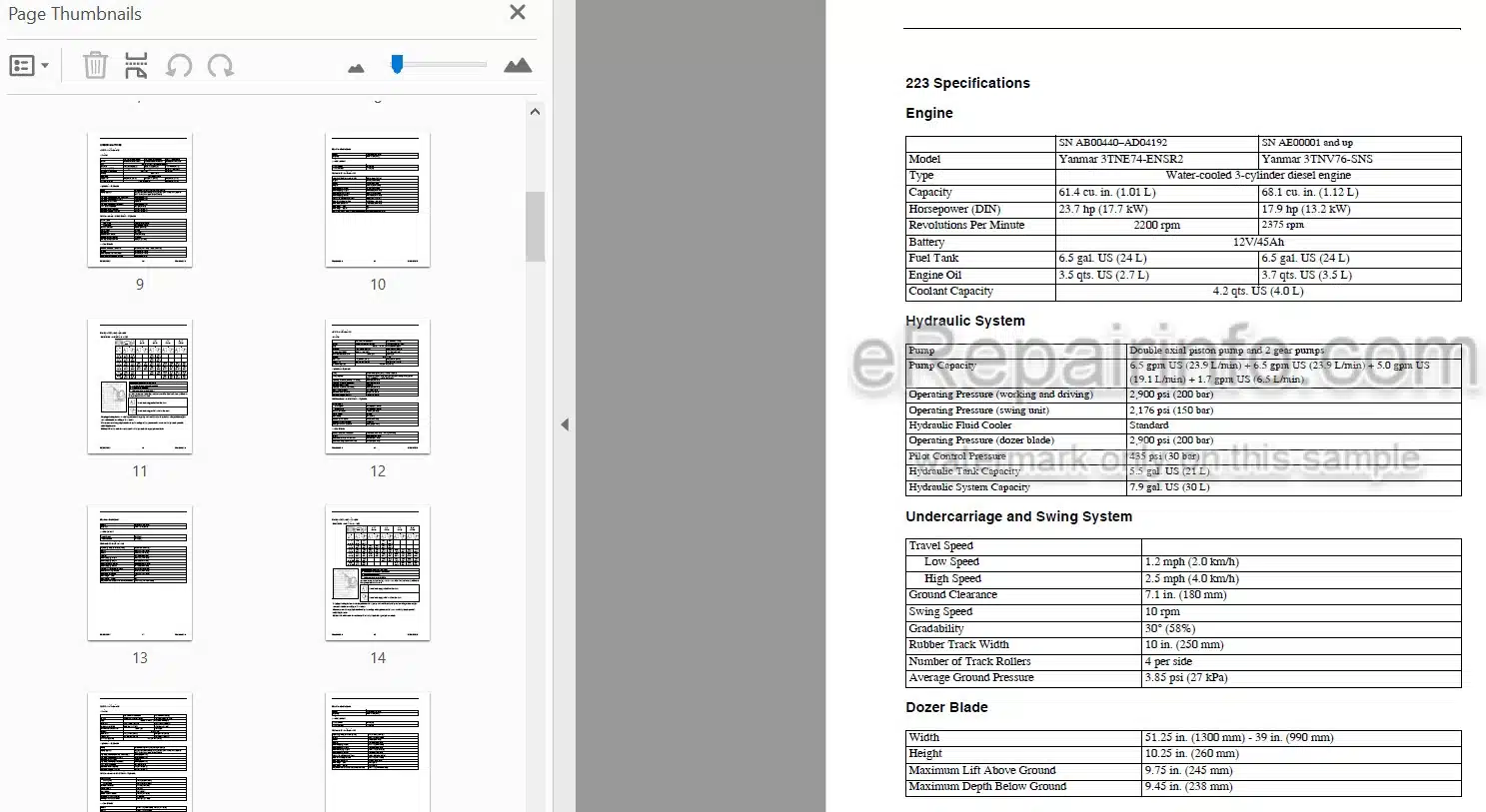Select page 12 thumbnail

click(378, 387)
